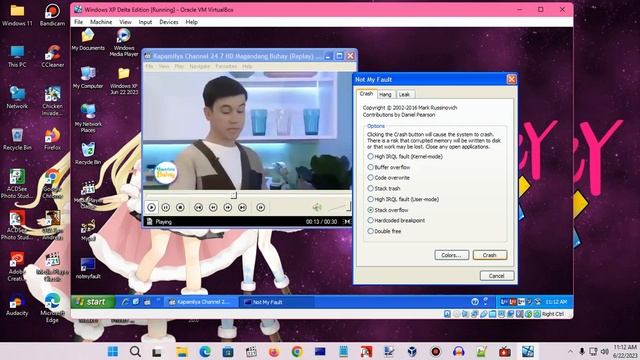Open the VirtualBox Help menu
The image size is (640, 360).
[x=191, y=22]
